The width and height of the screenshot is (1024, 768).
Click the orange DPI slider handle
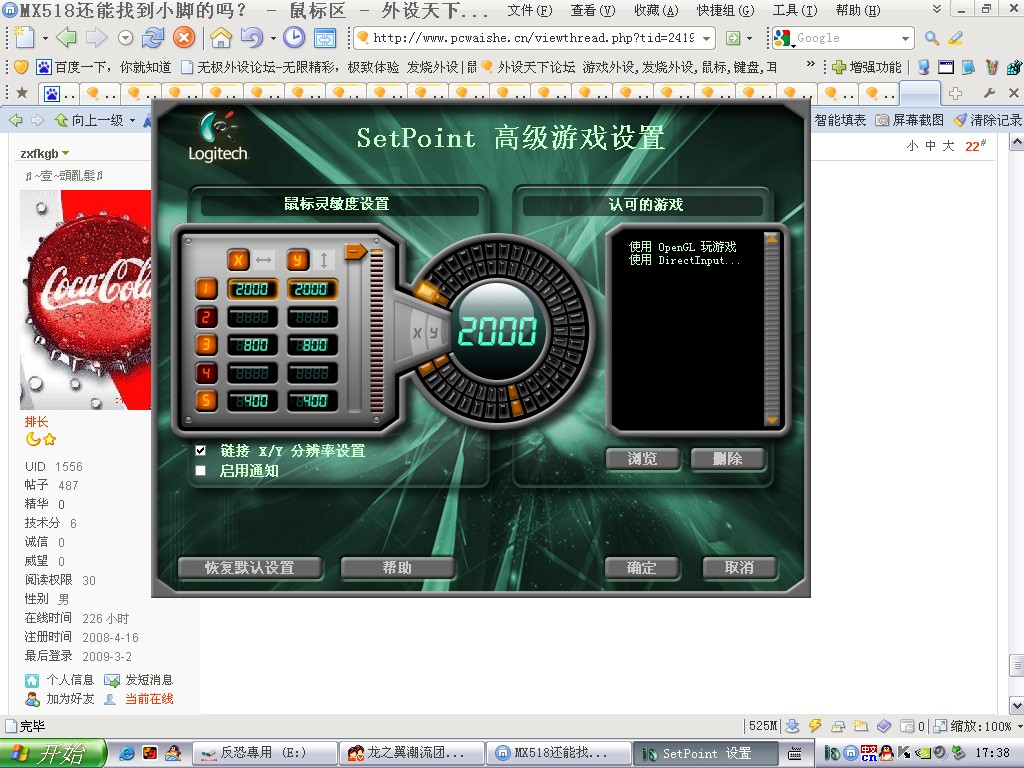pyautogui.click(x=355, y=252)
